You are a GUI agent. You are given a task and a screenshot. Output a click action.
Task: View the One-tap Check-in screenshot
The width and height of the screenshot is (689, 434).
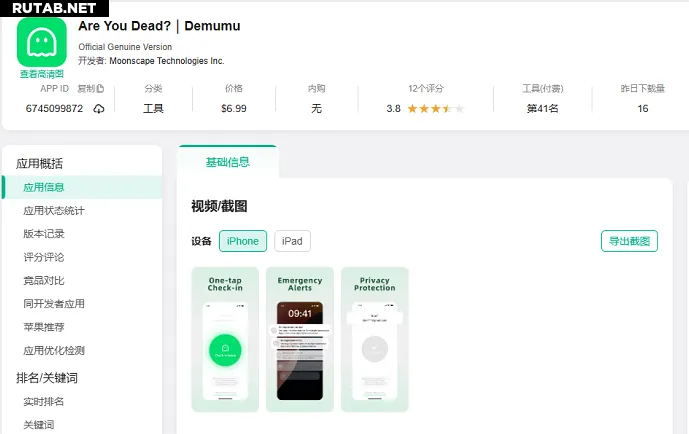click(x=225, y=340)
